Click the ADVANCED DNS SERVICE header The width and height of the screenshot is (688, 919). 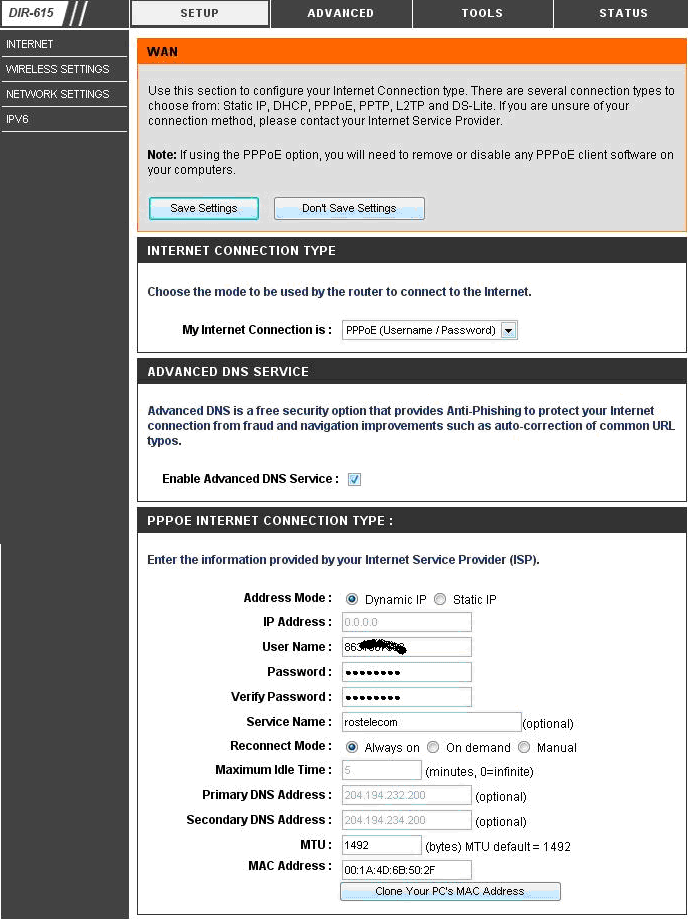click(x=228, y=372)
